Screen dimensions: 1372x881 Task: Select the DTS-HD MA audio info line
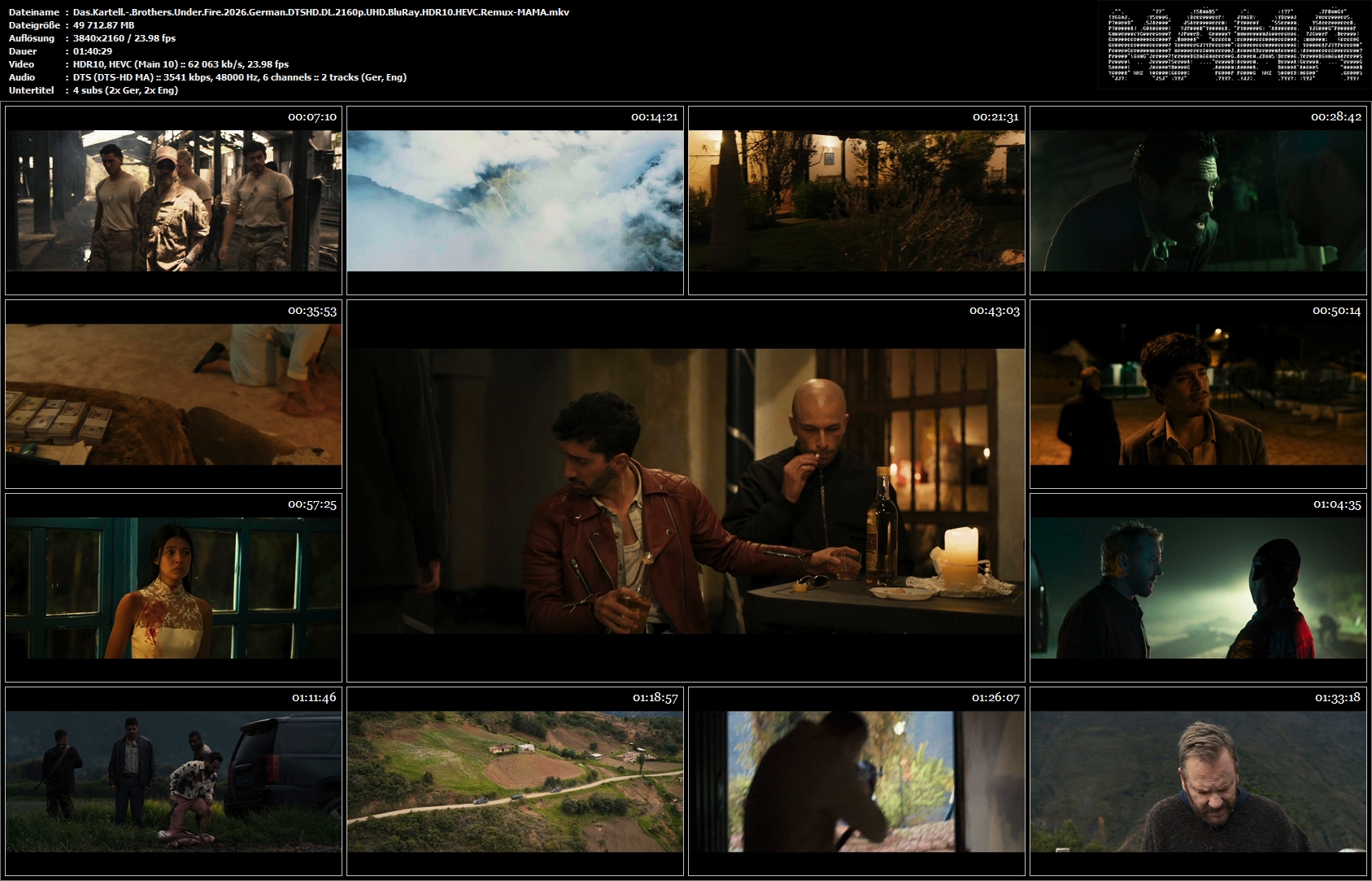(x=240, y=77)
